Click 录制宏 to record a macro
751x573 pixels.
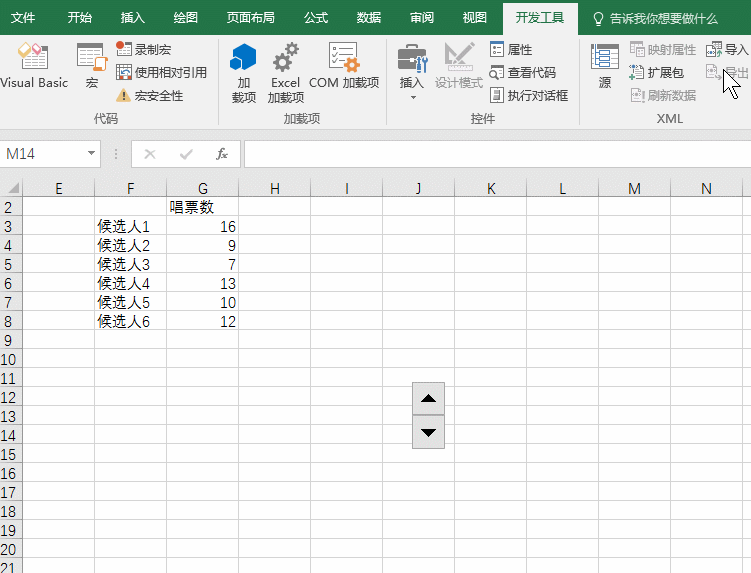(144, 49)
